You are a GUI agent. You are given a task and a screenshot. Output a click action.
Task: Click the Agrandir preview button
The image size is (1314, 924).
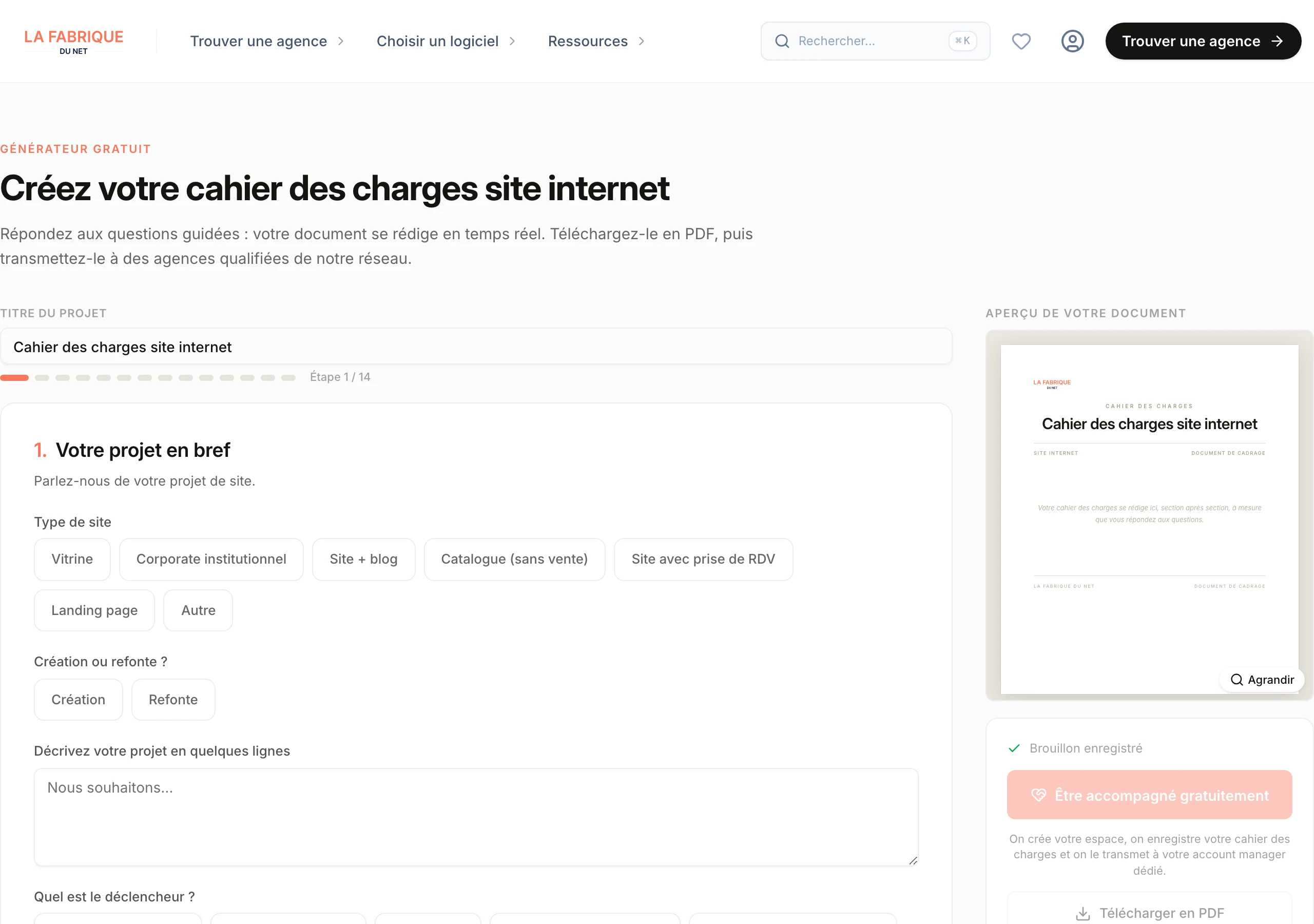click(x=1262, y=680)
